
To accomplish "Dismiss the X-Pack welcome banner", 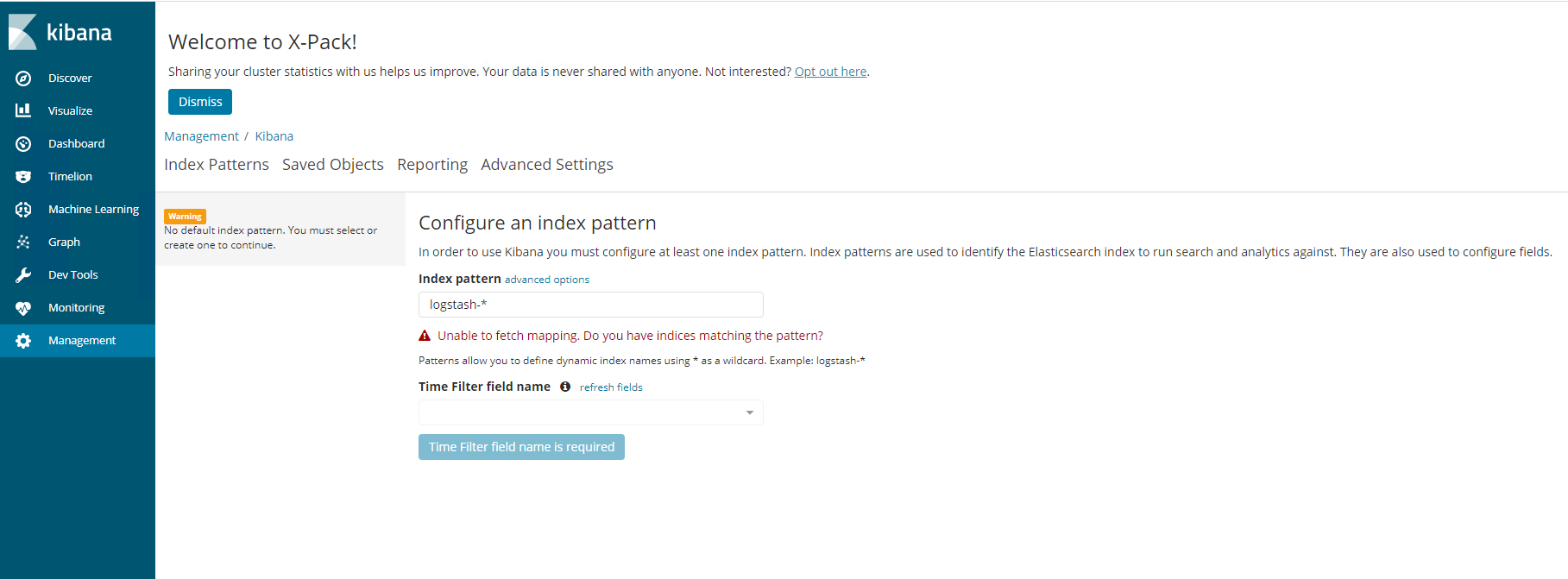I will [200, 102].
